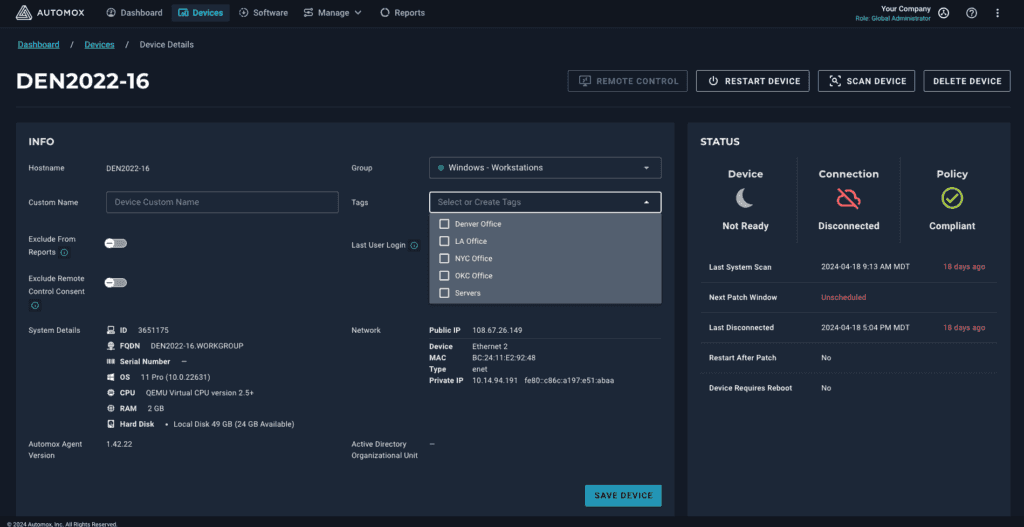Image resolution: width=1024 pixels, height=527 pixels.
Task: Click the Exclude Remote Control Consent info icon
Action: pyautogui.click(x=35, y=305)
